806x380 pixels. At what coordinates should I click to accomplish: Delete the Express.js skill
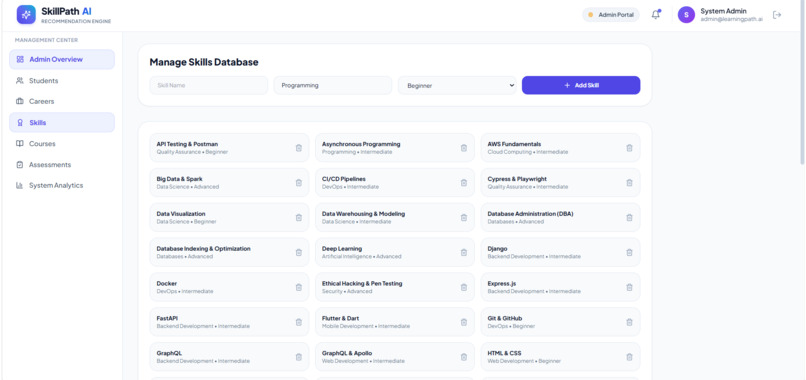(629, 287)
